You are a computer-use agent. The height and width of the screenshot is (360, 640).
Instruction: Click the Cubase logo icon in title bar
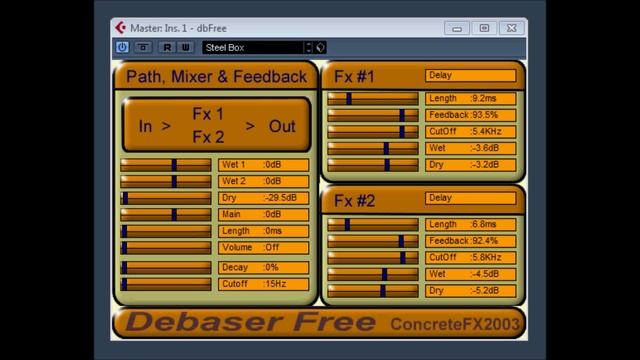(x=121, y=28)
